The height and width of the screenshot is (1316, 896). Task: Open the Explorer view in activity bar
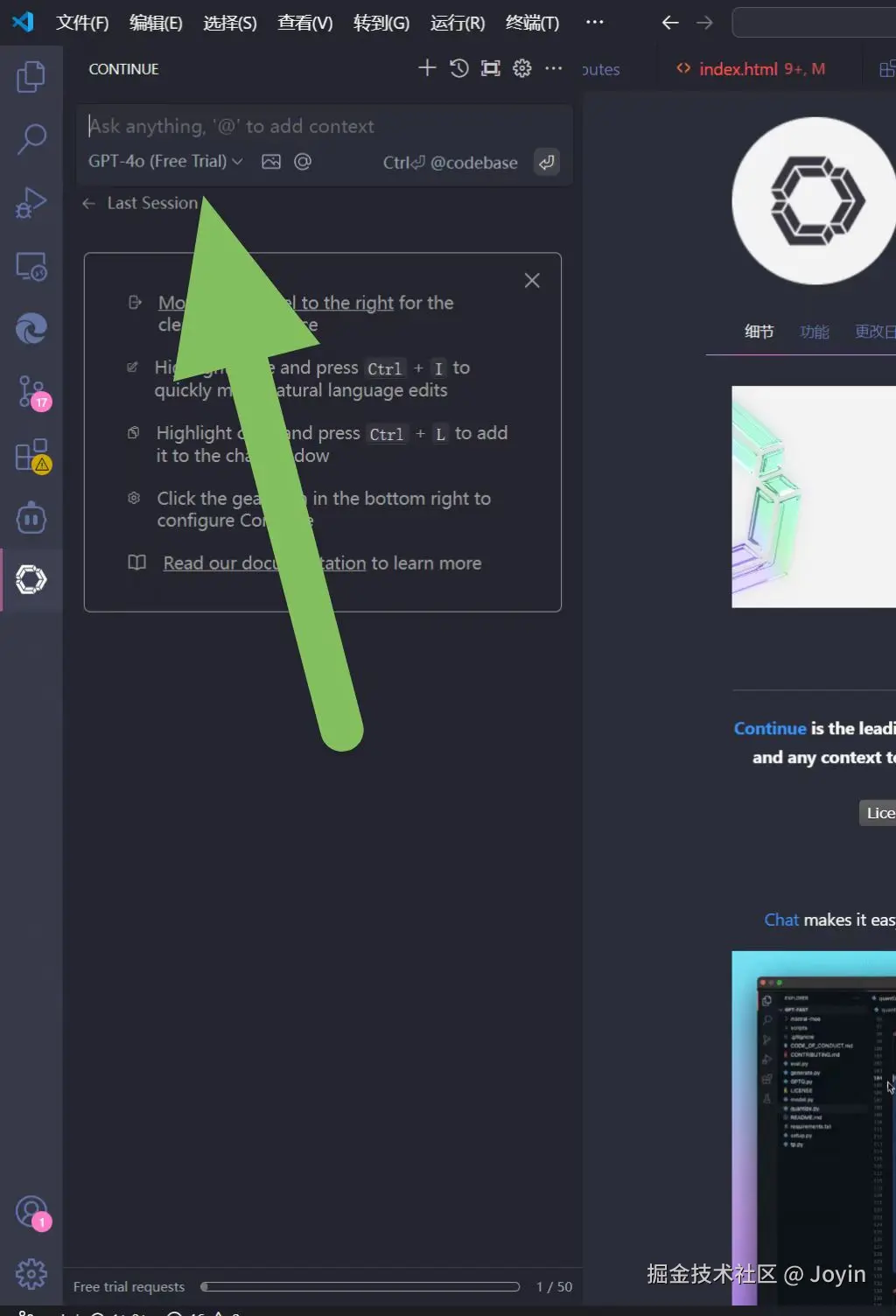coord(31,77)
